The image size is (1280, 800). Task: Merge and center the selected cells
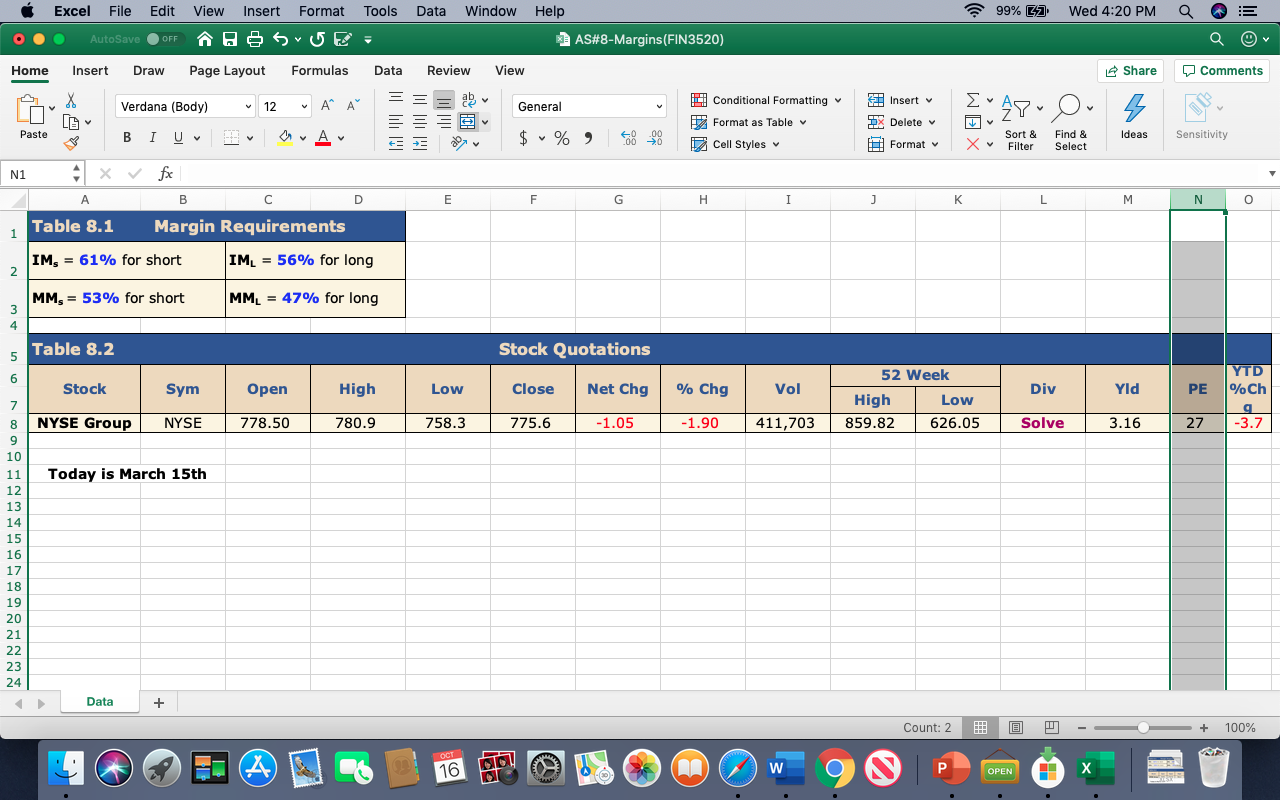point(467,122)
